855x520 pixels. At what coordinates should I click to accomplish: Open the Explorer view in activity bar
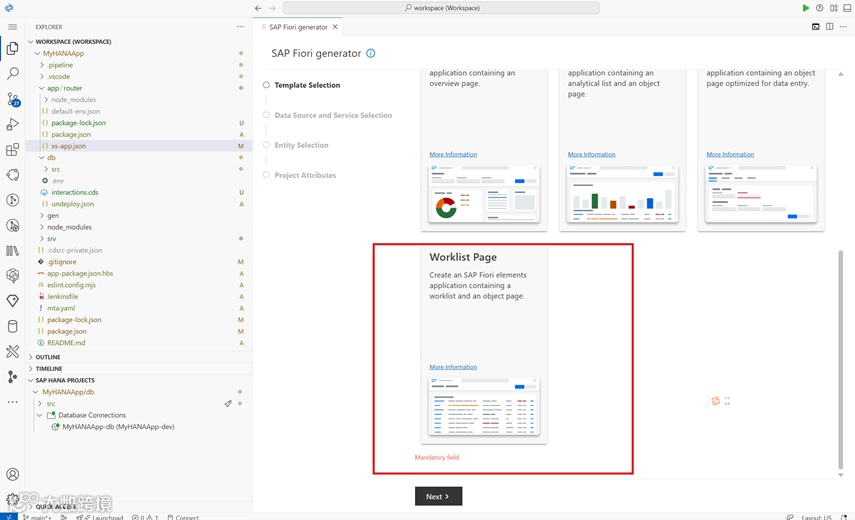pos(13,49)
